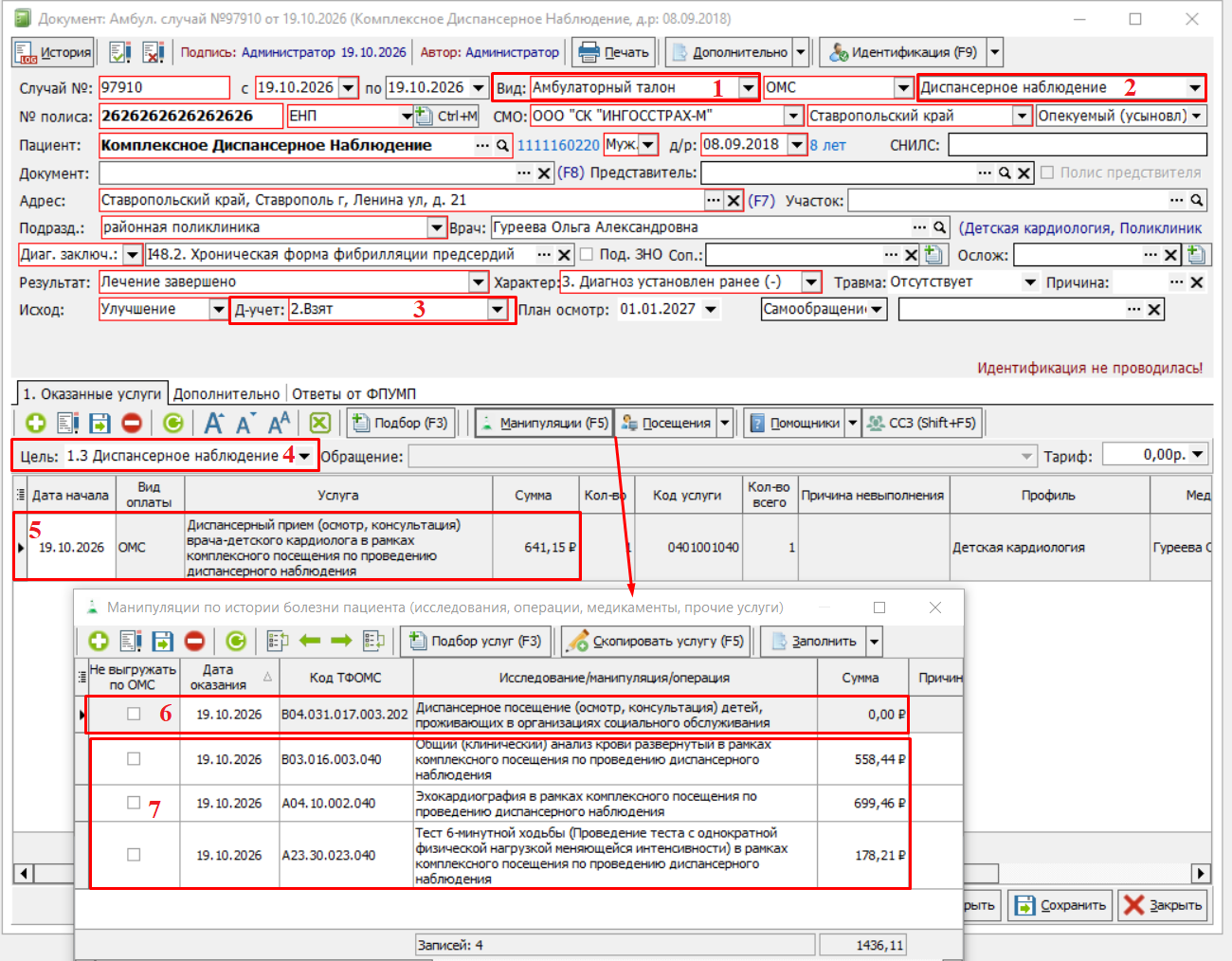Open the Подразд. dropdown районная поликлиника

pos(436,227)
